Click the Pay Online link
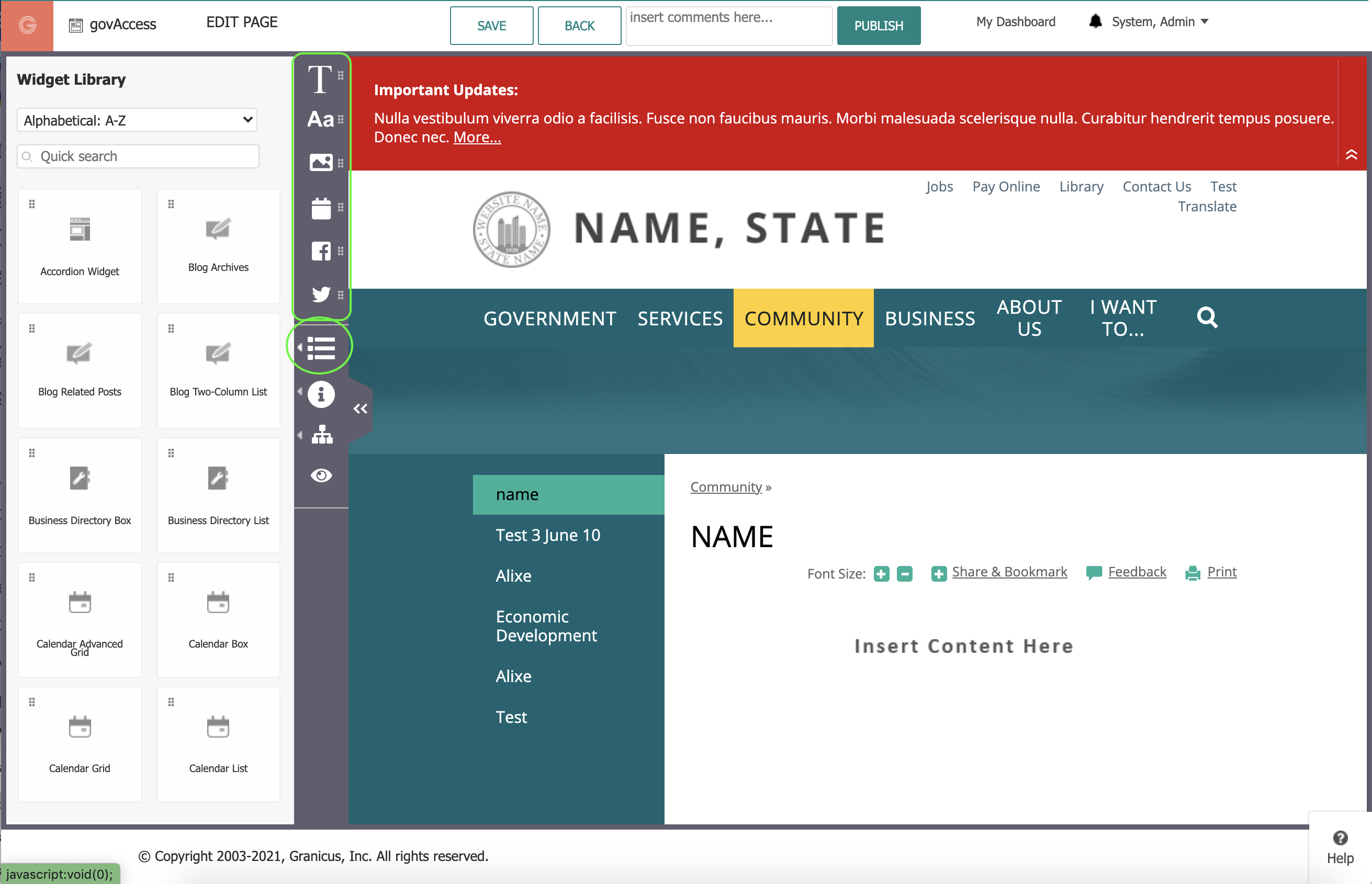The image size is (1372, 884). [x=1006, y=187]
